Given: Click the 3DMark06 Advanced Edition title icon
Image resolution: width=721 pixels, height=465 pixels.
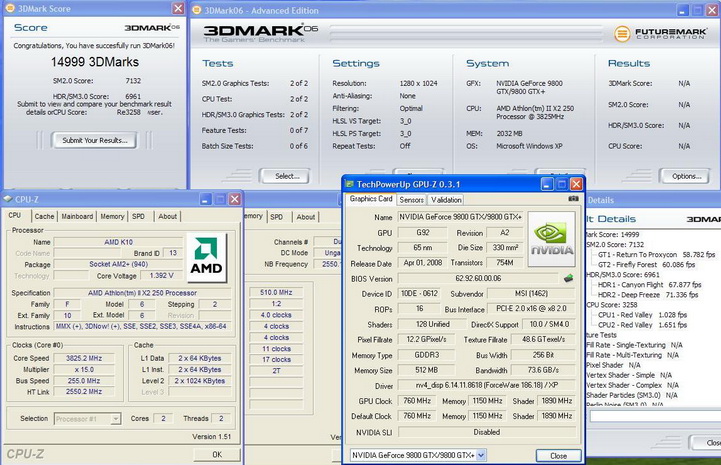Looking at the screenshot, I should coord(197,10).
